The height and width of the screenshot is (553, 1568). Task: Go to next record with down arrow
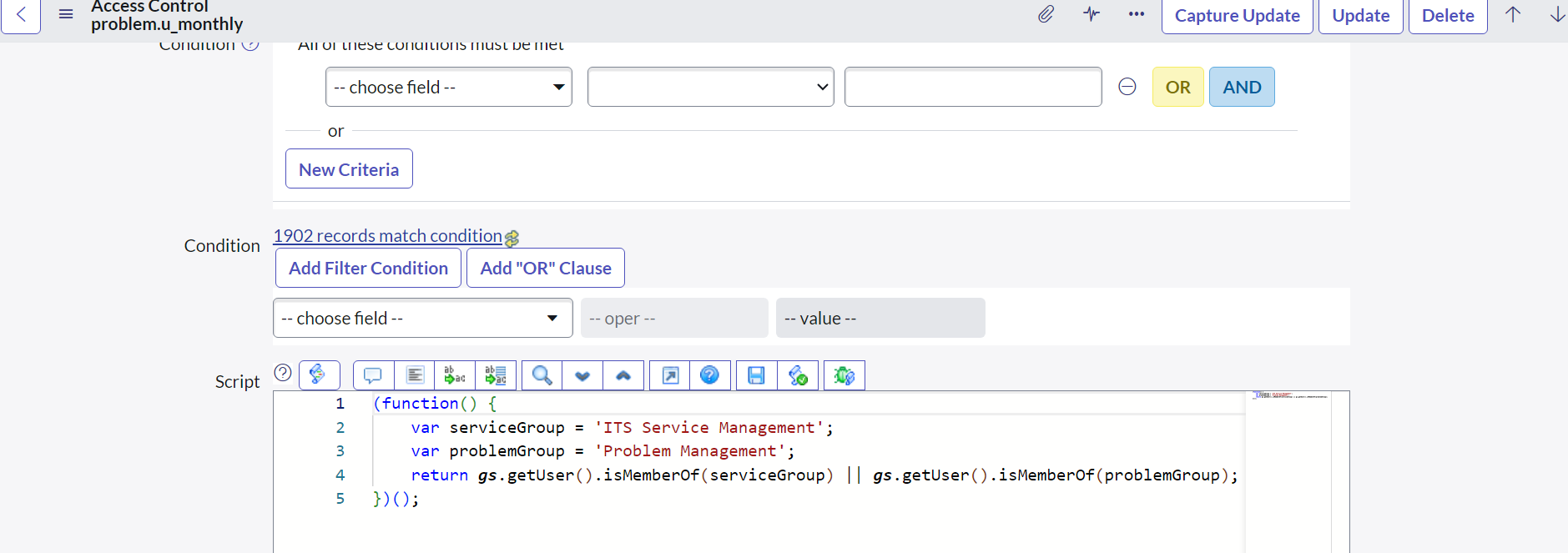click(1557, 14)
